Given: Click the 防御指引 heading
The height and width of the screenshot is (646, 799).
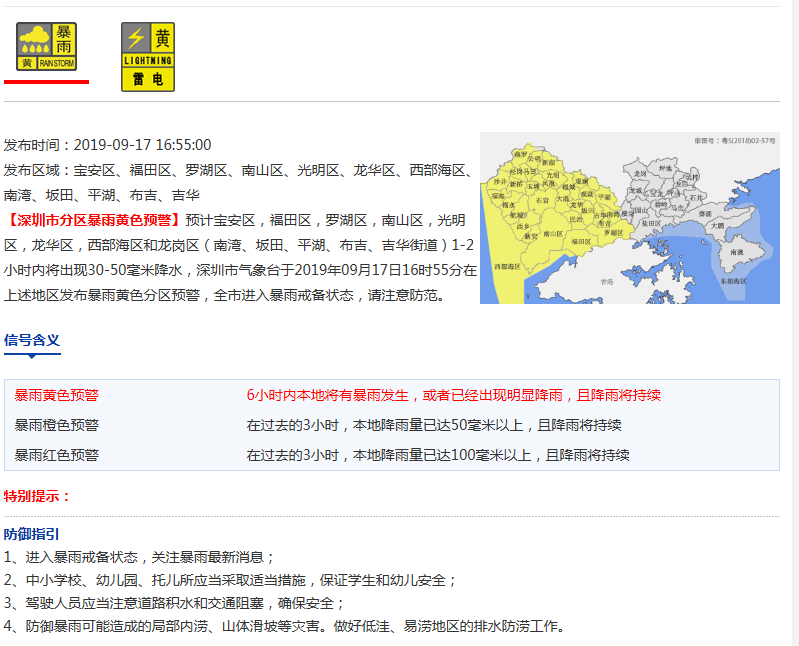Looking at the screenshot, I should click(x=31, y=534).
